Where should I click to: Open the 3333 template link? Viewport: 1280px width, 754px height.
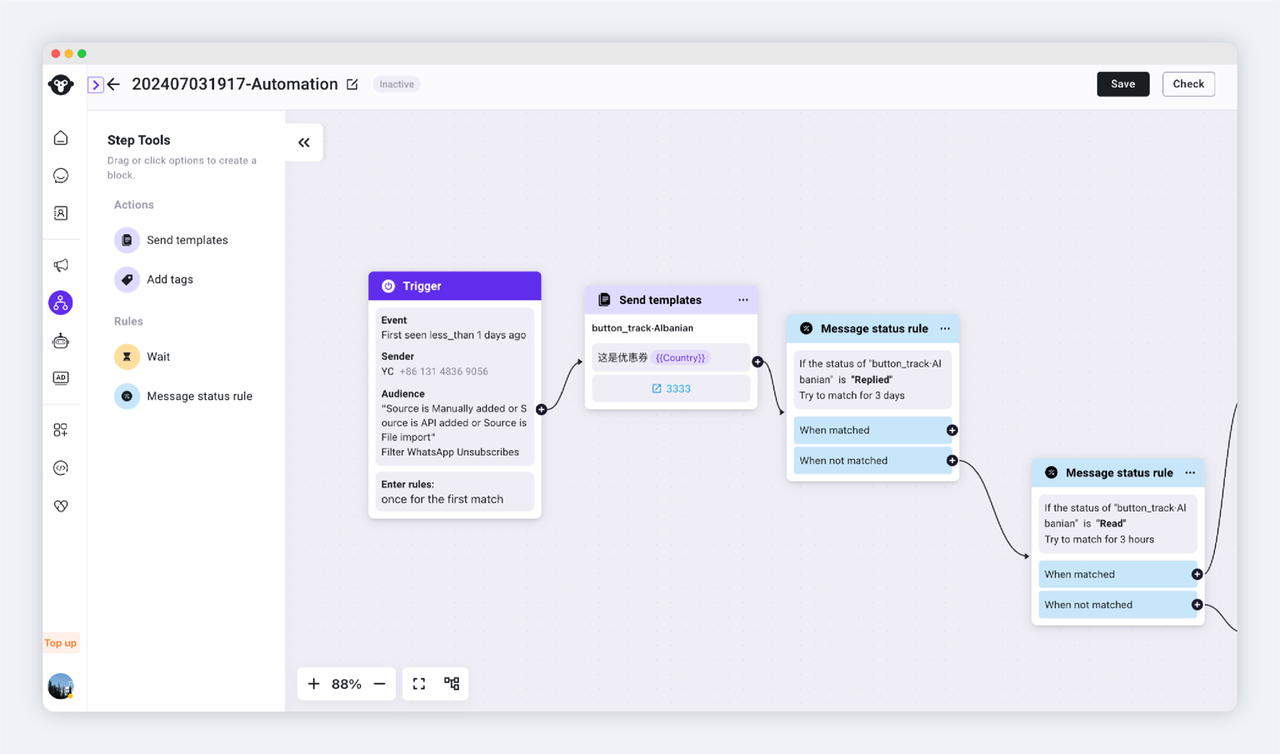671,389
